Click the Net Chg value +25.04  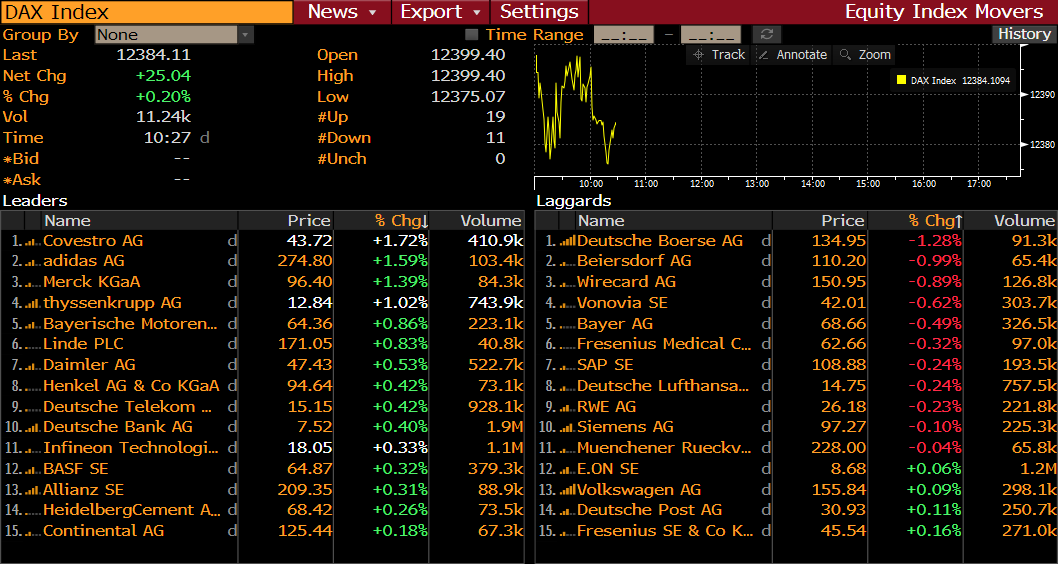coord(163,76)
